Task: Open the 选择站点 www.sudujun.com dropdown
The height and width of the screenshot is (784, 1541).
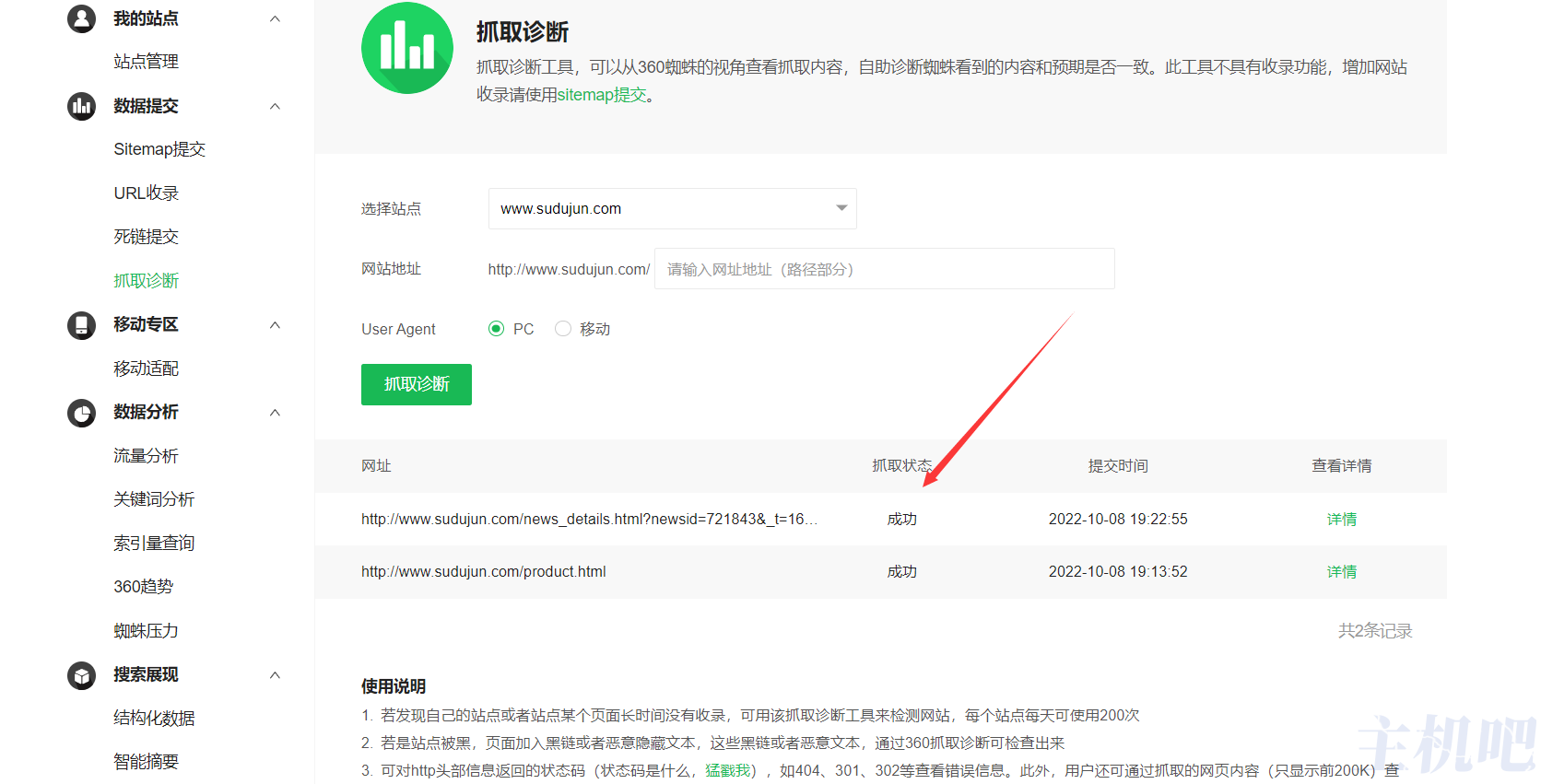Action: pyautogui.click(x=673, y=208)
